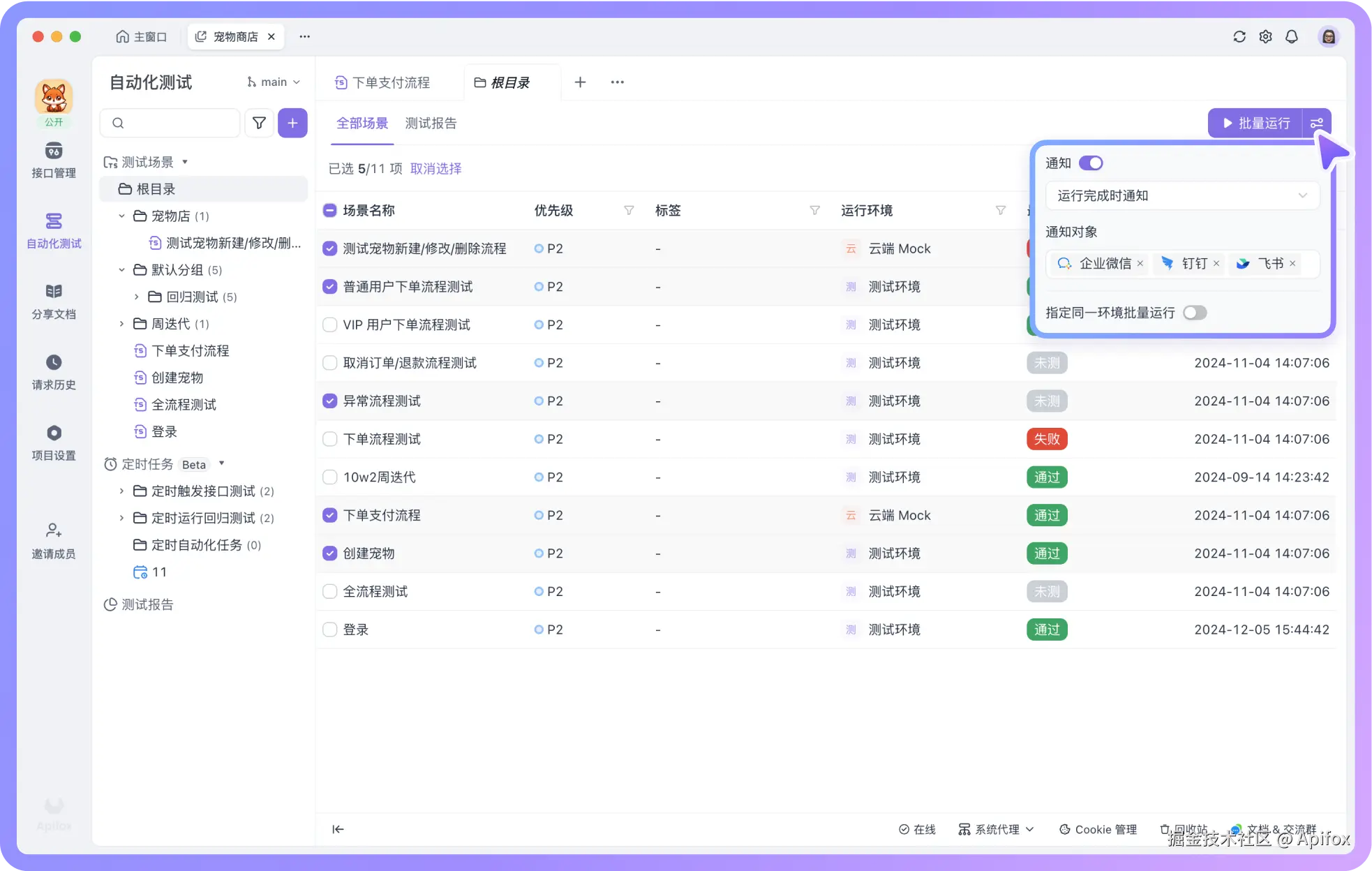
Task: Open 请求历史 from the sidebar
Action: 54,372
